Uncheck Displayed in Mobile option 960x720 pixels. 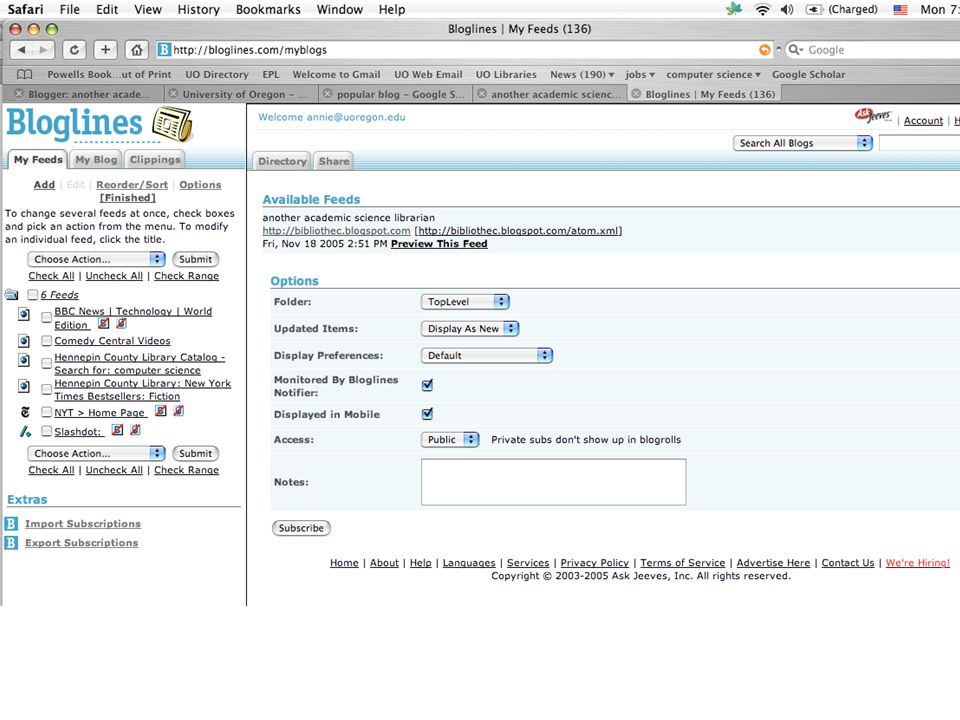pos(427,414)
